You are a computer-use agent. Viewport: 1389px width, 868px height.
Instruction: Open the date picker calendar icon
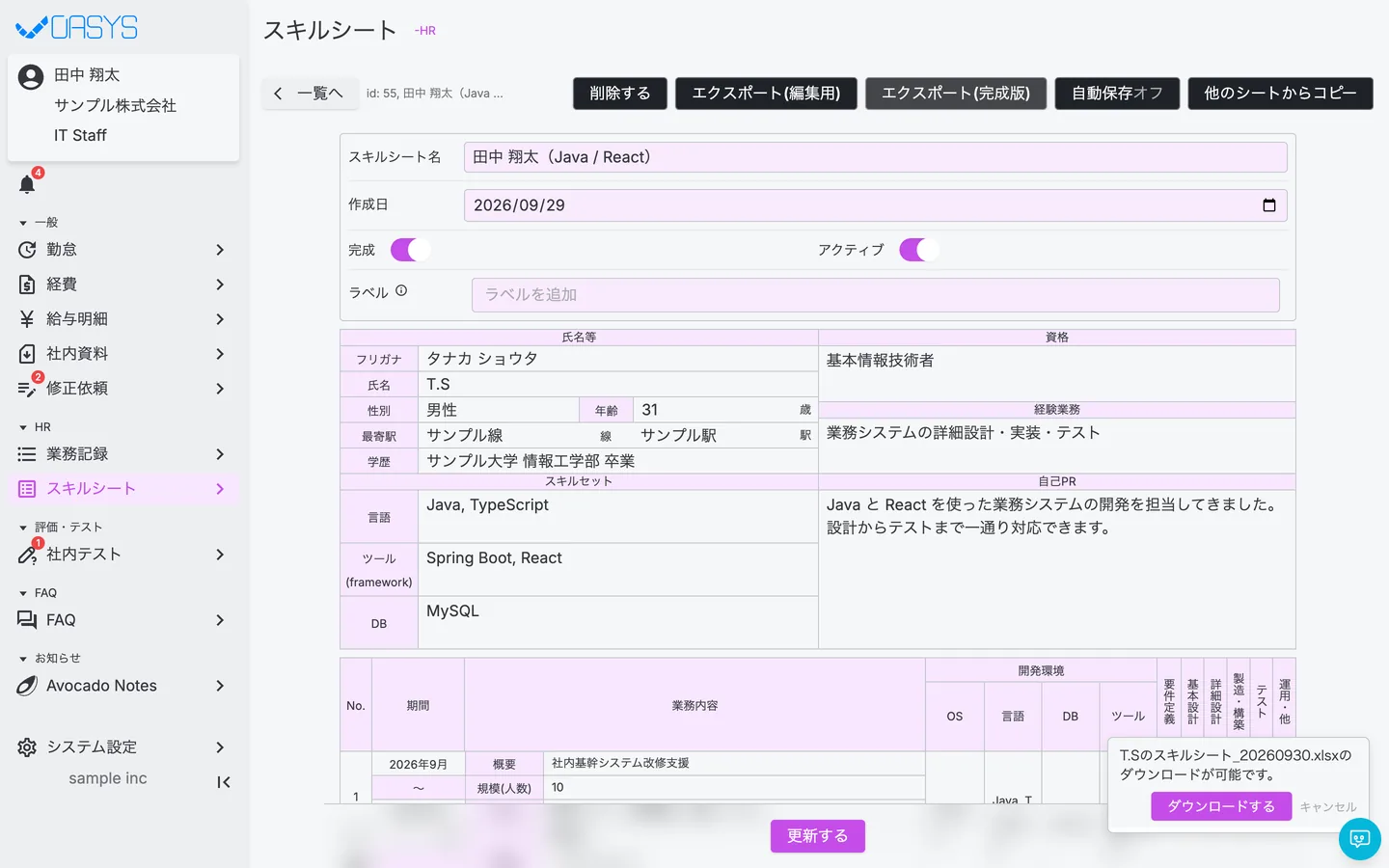[1269, 205]
